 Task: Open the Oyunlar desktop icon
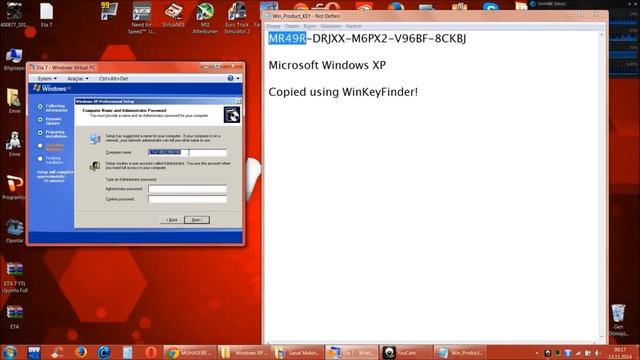point(14,231)
